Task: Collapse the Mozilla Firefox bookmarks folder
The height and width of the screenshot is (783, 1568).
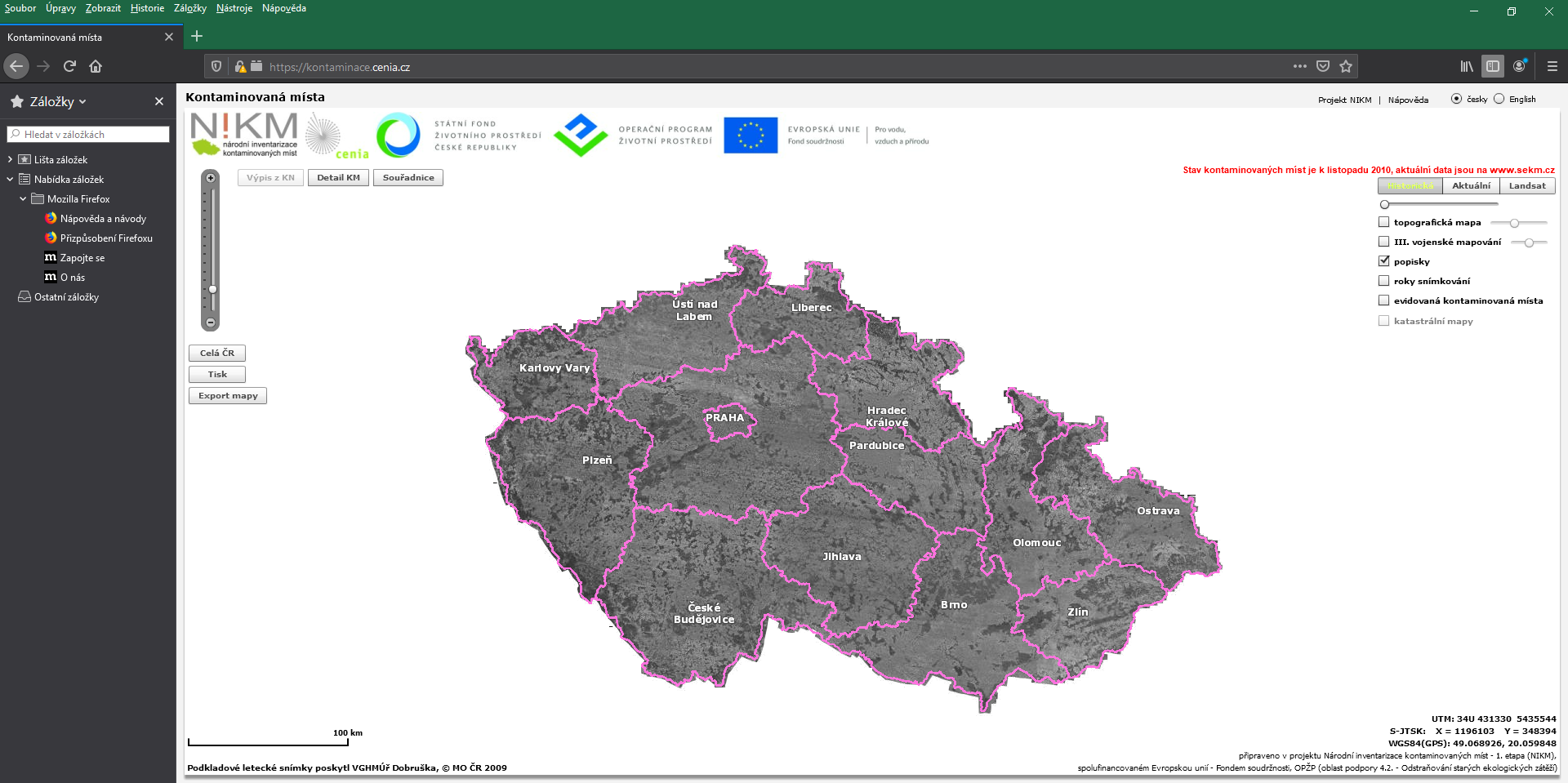Action: tap(23, 199)
